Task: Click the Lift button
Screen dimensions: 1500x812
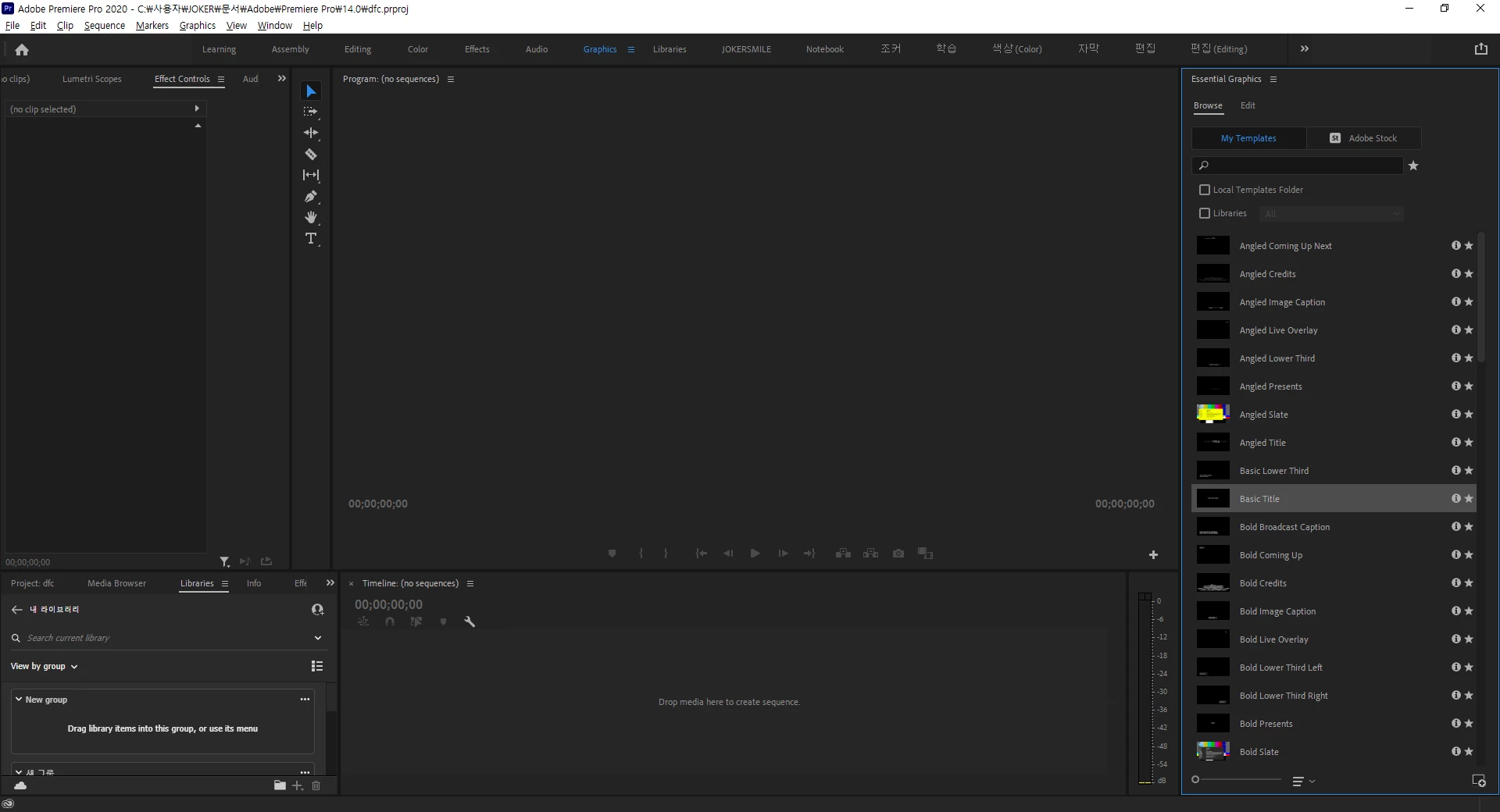Action: [x=843, y=554]
